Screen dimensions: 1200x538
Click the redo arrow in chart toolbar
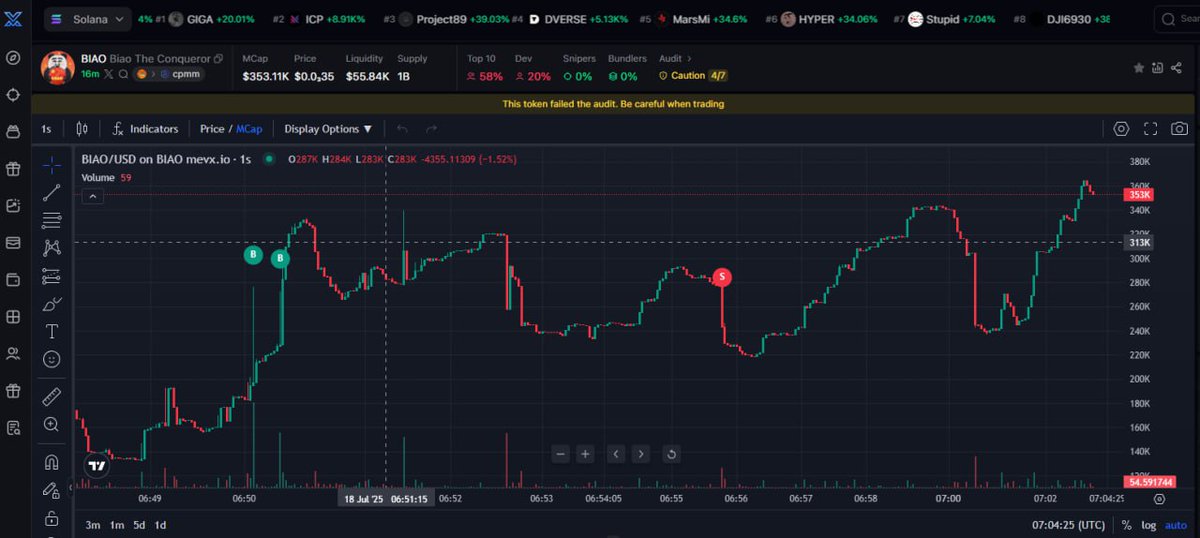pyautogui.click(x=432, y=129)
